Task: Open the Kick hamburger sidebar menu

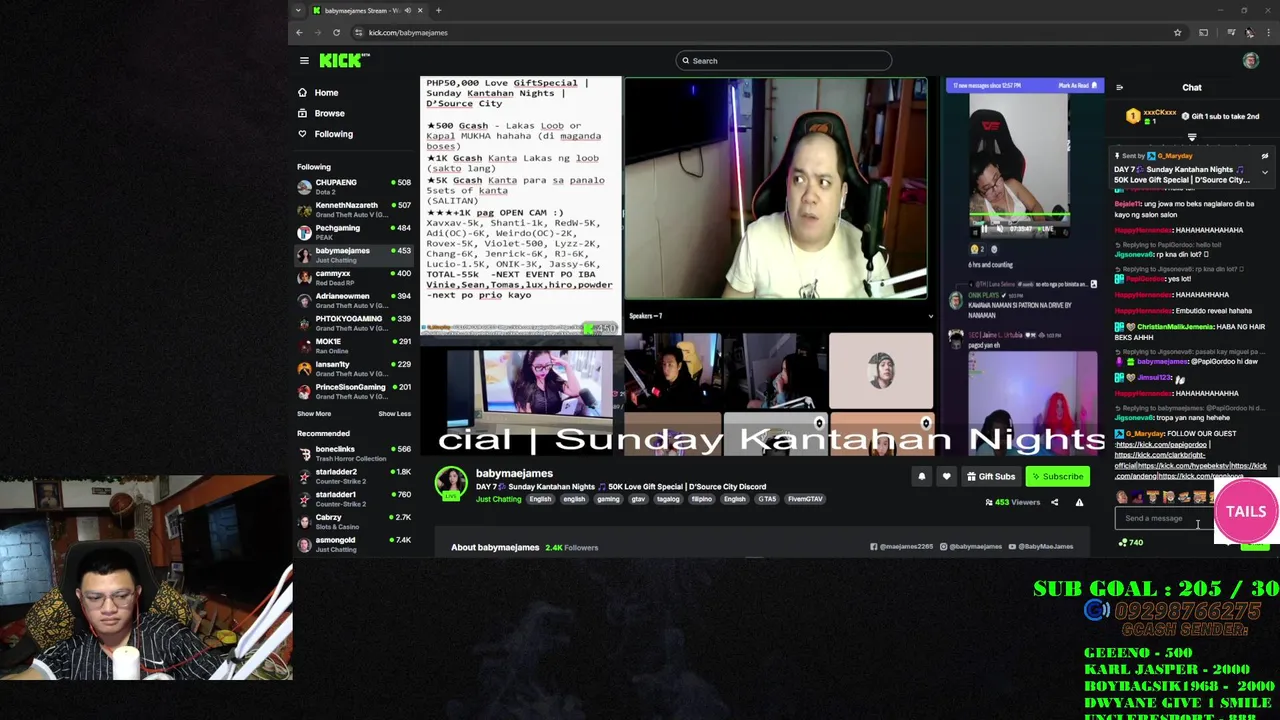Action: (304, 61)
